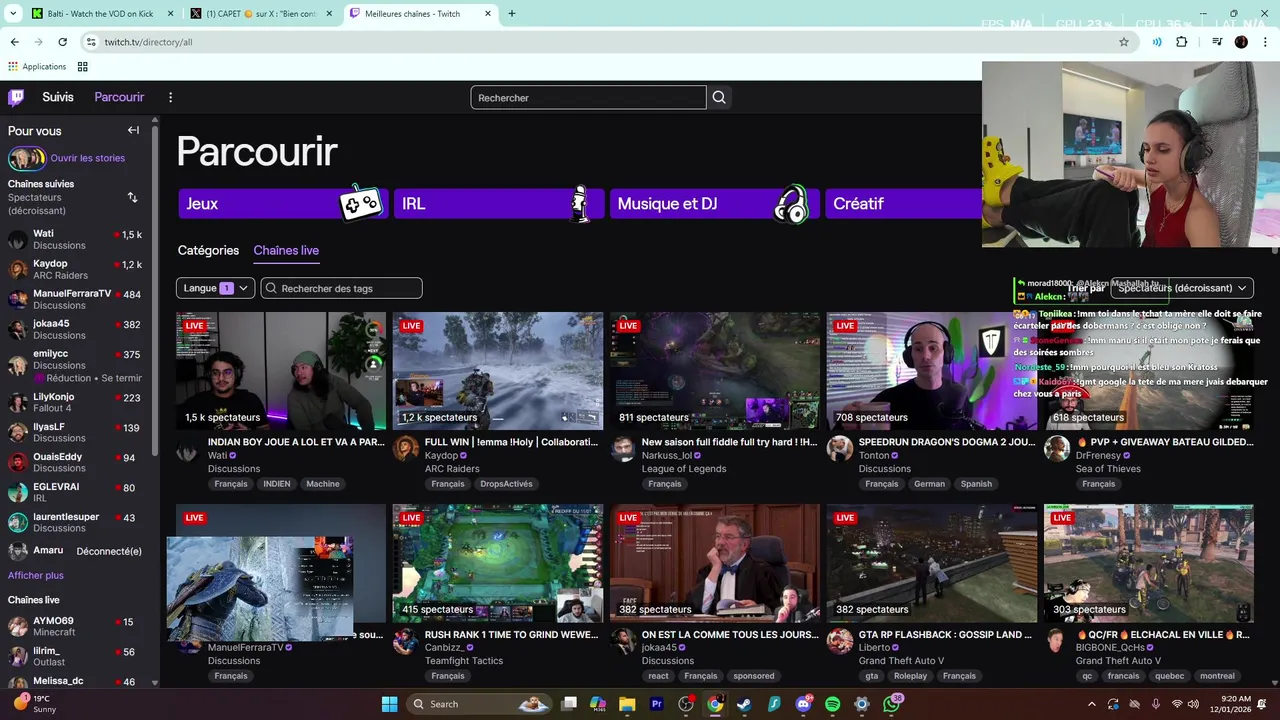Focus the Rechercher search field

[x=588, y=97]
